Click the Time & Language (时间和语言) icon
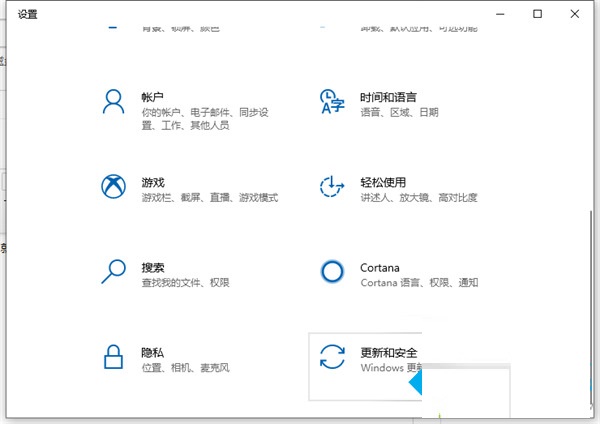 coord(332,102)
